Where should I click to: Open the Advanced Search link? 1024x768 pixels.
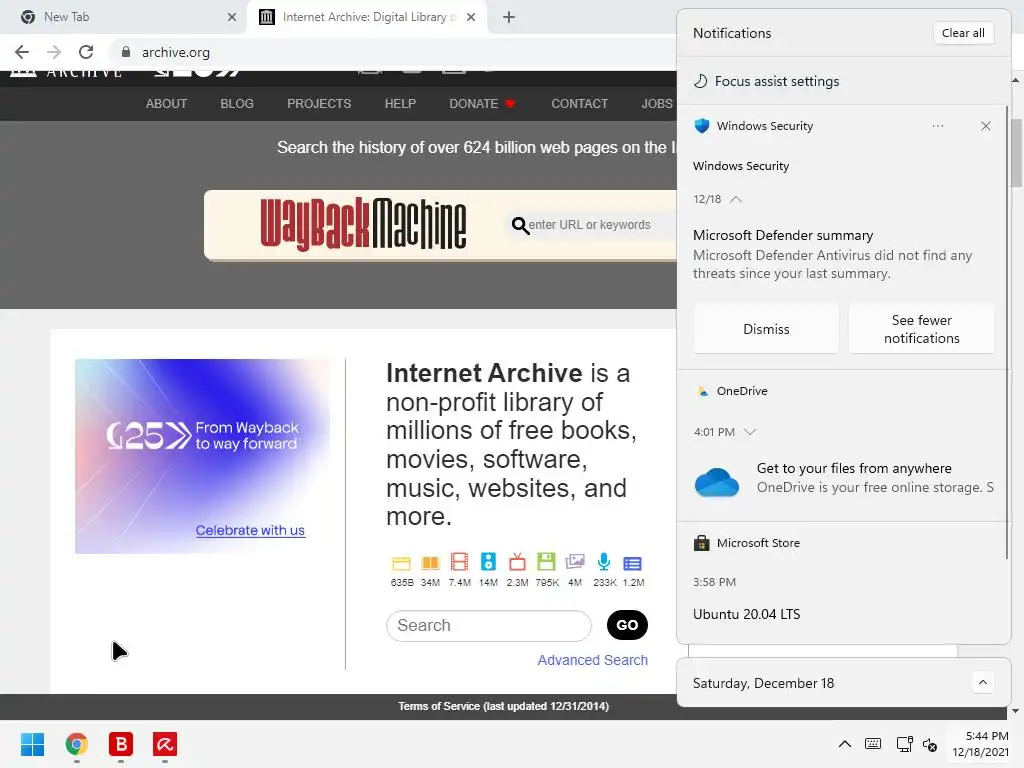tap(592, 660)
